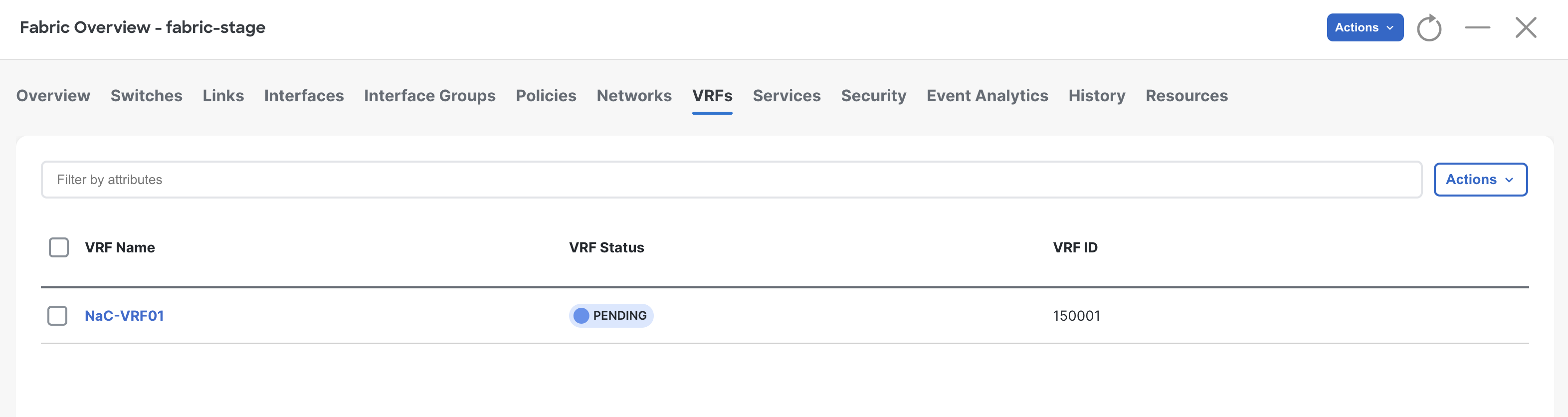Select all VRFs with header checkbox
Viewport: 1568px width, 417px height.
tap(58, 247)
